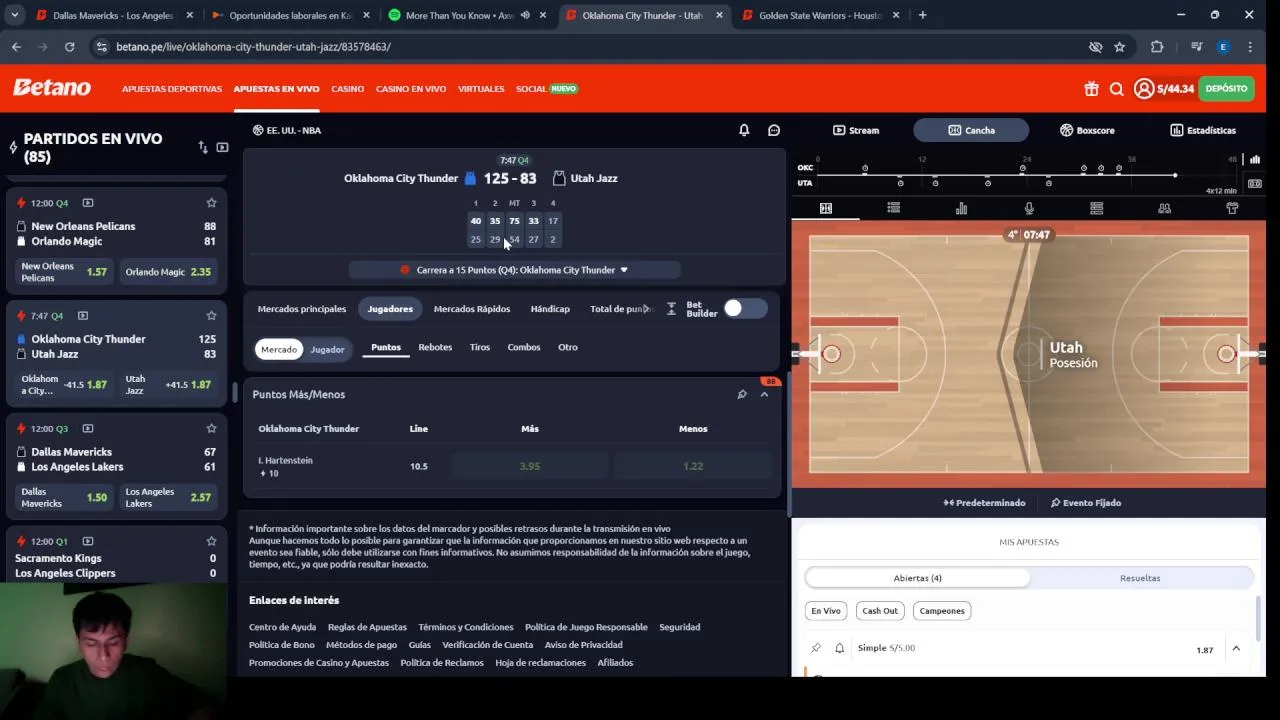Click the bell on Simple S/5.00 bet
Screen dimensions: 1280x720
point(839,648)
